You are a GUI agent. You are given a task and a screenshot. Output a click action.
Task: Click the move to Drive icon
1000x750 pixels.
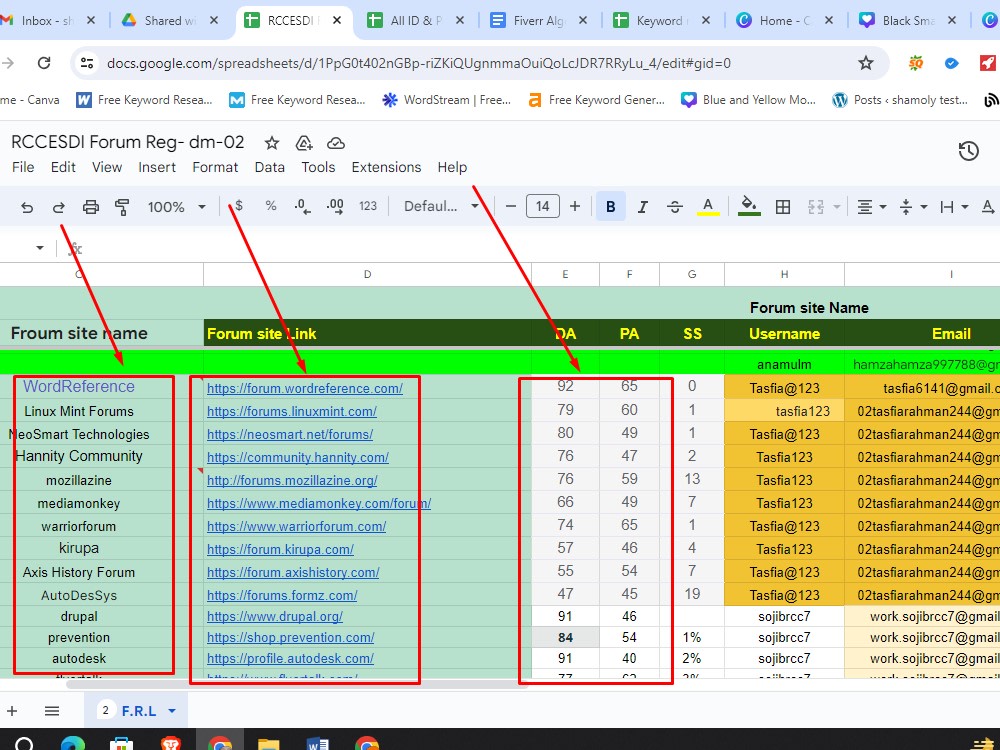pyautogui.click(x=304, y=143)
